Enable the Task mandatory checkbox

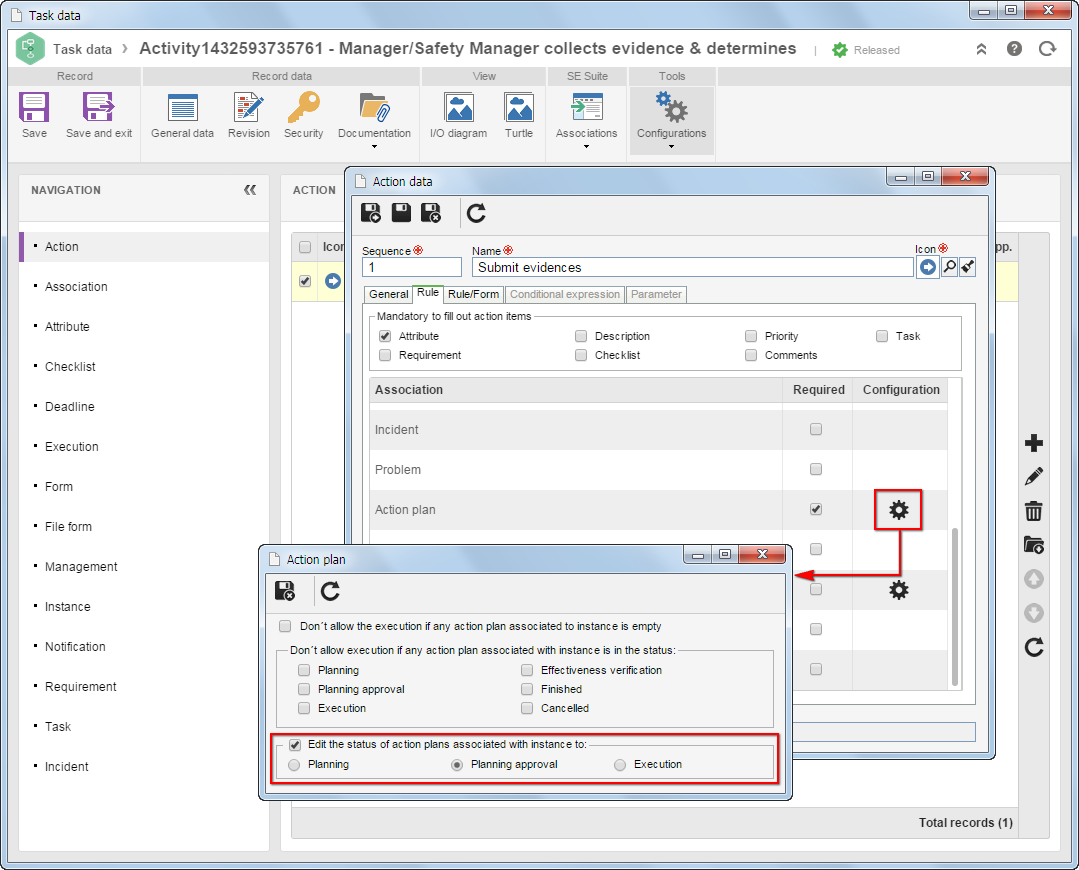(882, 336)
